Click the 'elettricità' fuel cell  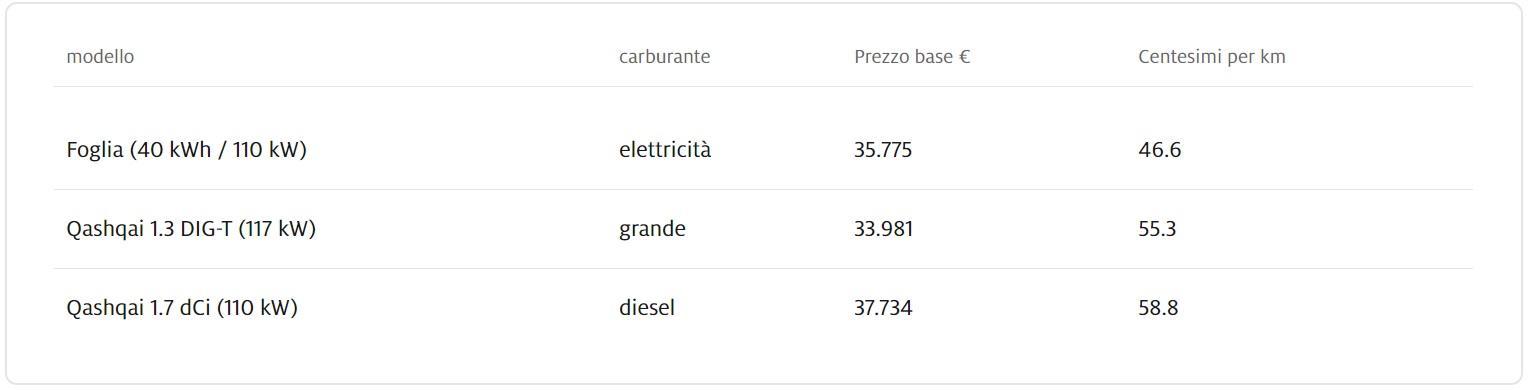click(x=665, y=150)
